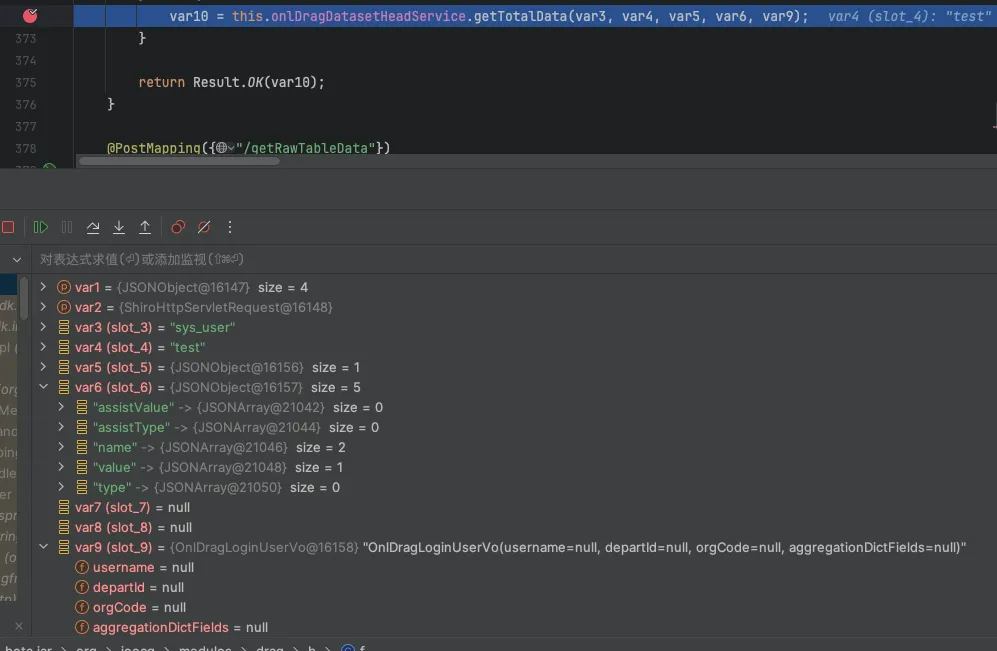Viewport: 997px width, 651px height.
Task: Step out of current method
Action: tap(145, 228)
